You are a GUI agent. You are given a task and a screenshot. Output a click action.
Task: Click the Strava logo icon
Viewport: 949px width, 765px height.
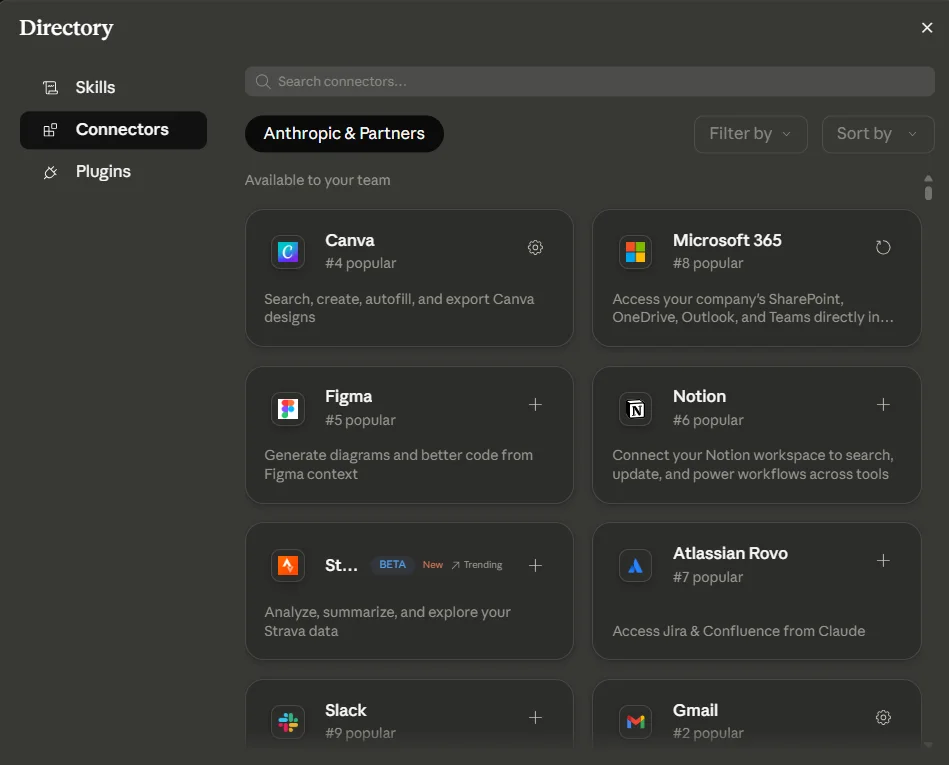coord(287,565)
